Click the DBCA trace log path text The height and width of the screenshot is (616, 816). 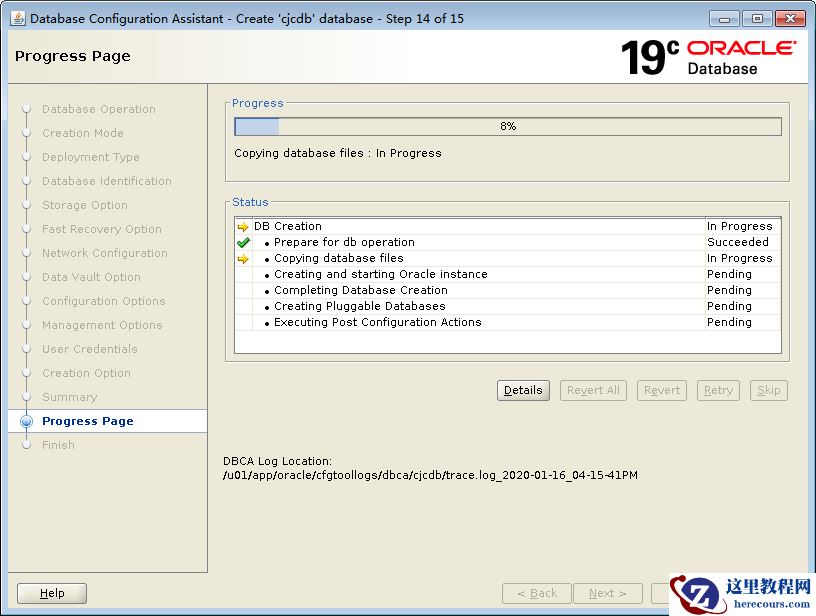(430, 475)
